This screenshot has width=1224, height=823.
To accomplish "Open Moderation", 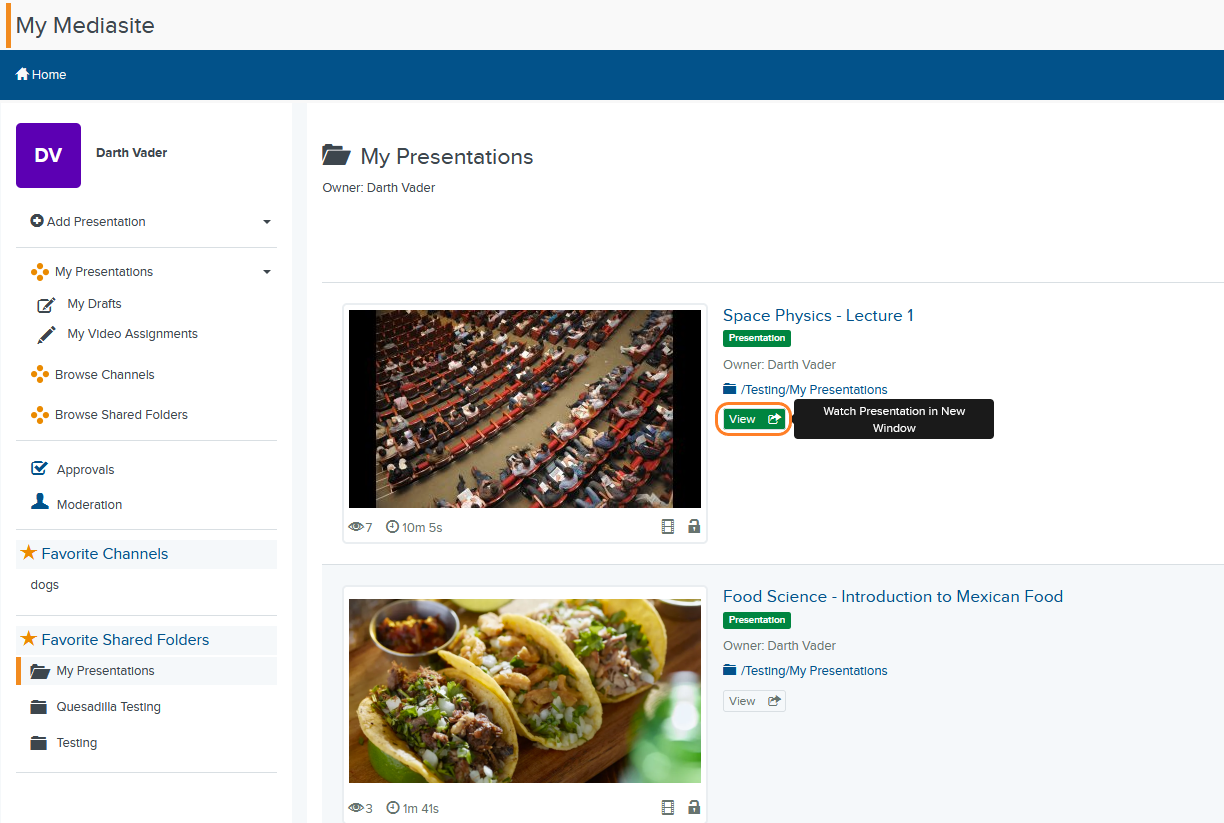I will (89, 505).
